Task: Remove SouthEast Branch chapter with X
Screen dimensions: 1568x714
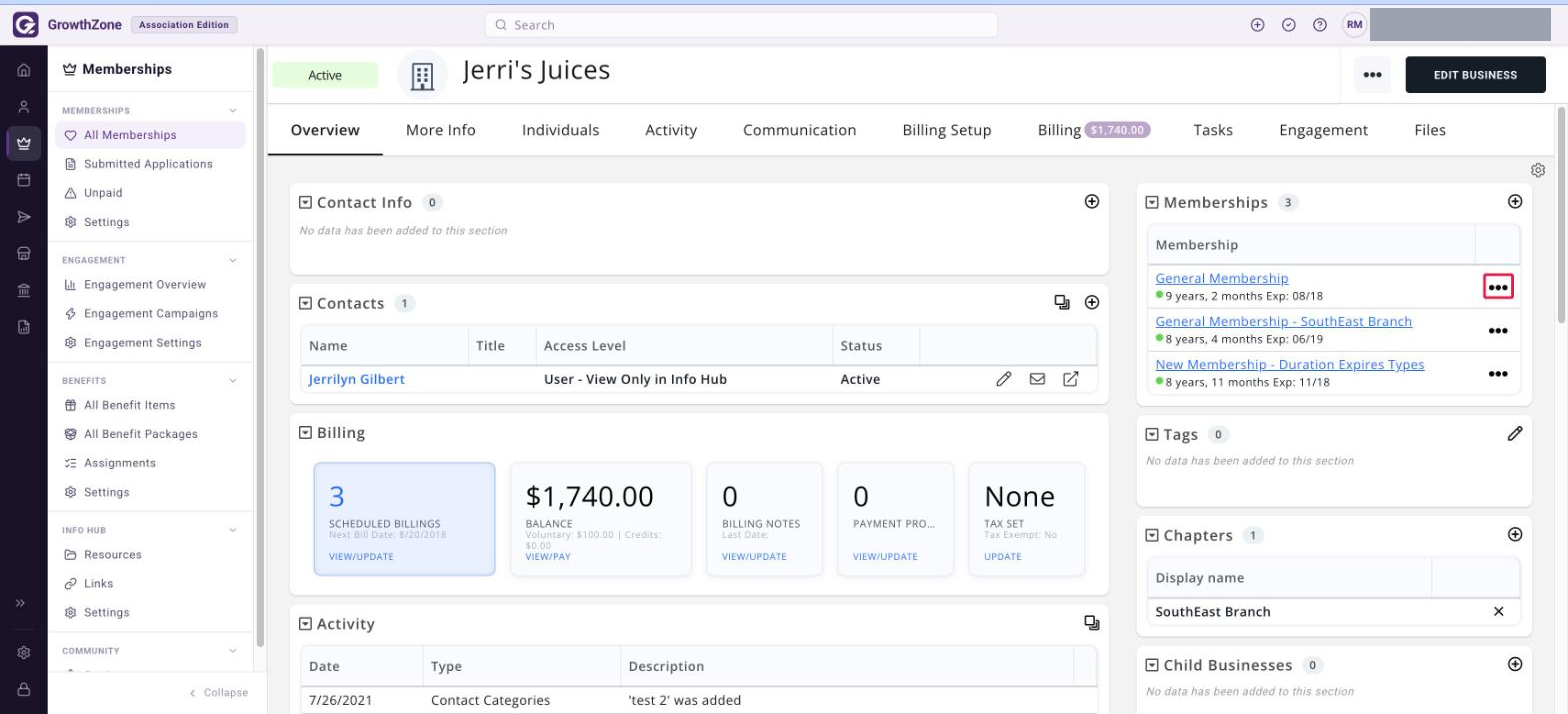Action: 1498,611
